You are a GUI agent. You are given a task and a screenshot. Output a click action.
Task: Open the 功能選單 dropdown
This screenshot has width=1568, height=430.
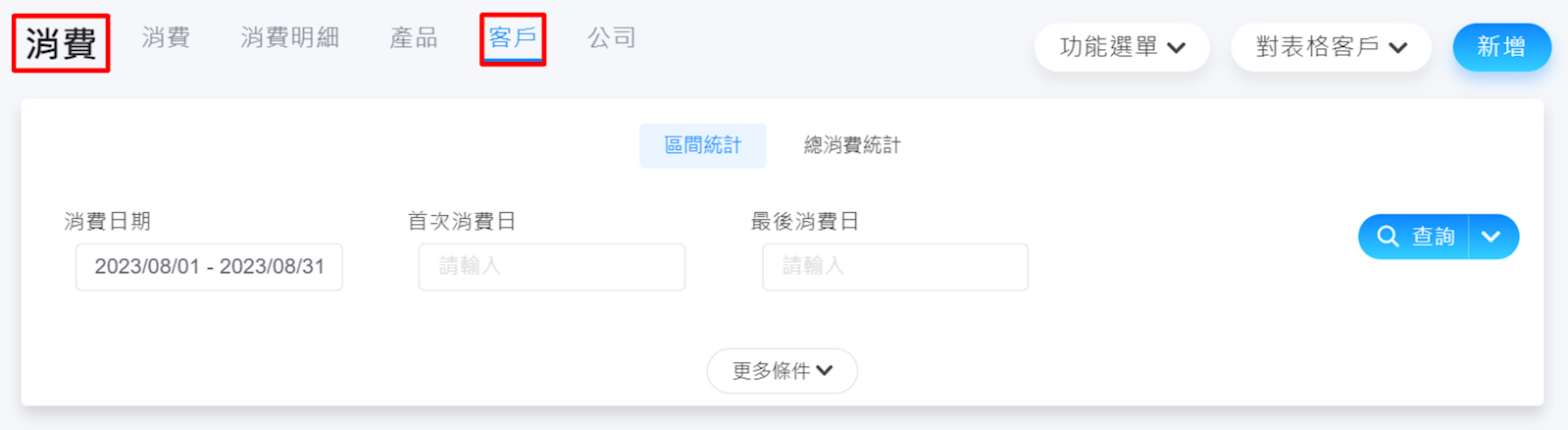pyautogui.click(x=1122, y=47)
